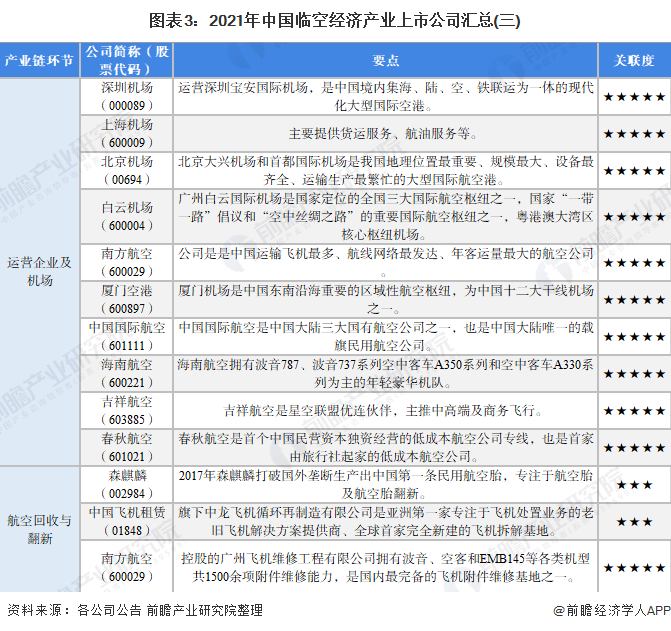Screen dimensions: 671x631
Task: Click the star rating for 厦门空港
Action: tap(634, 299)
